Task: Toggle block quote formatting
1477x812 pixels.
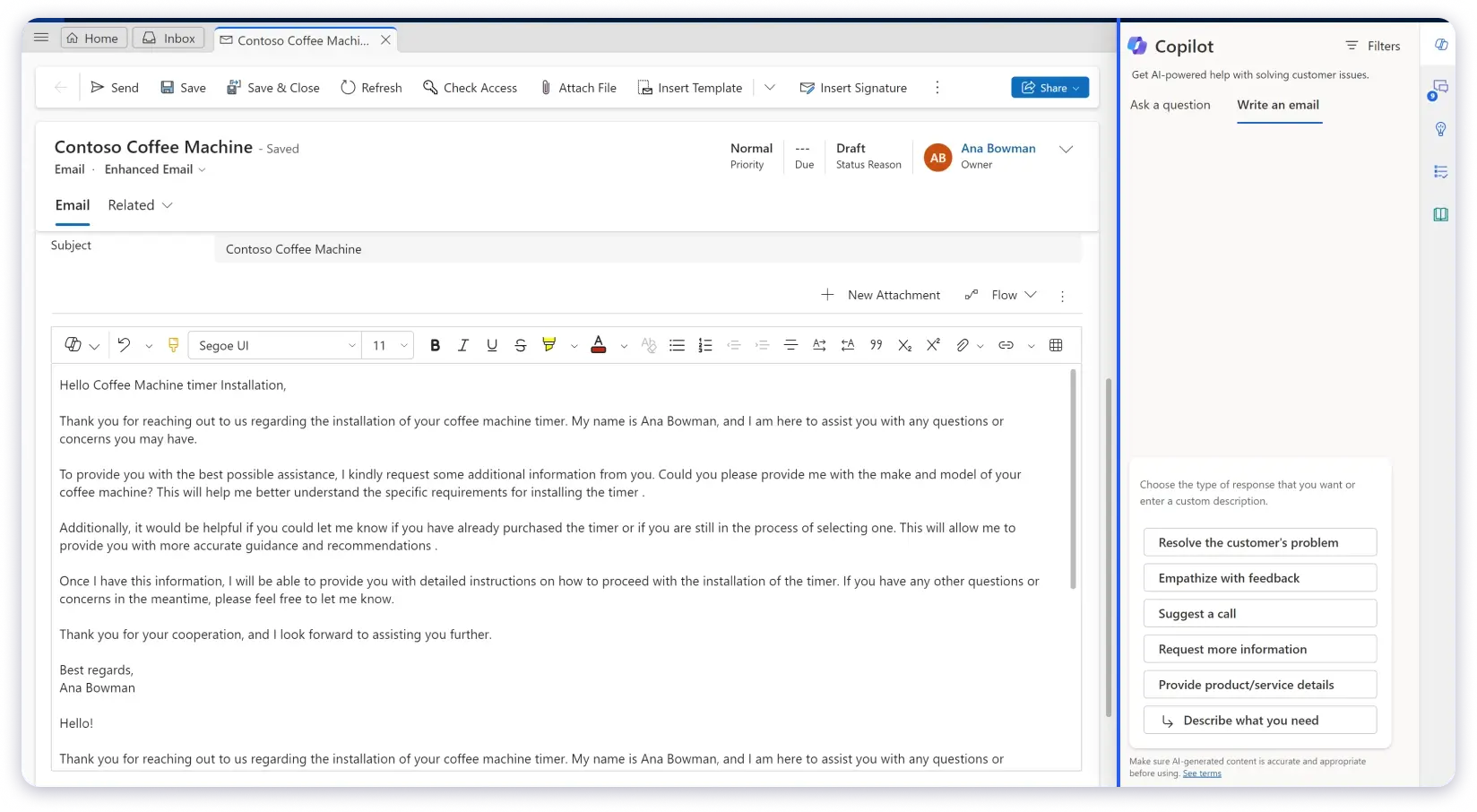Action: point(876,345)
